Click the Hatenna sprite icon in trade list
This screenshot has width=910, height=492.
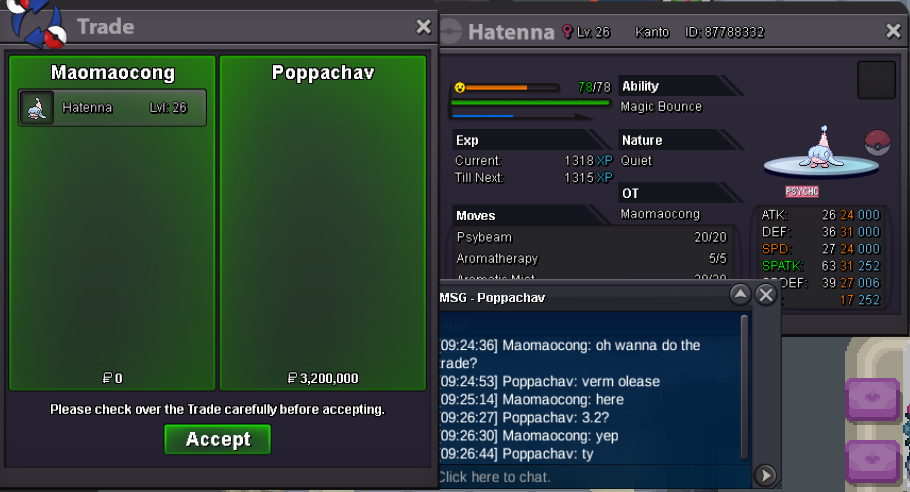(x=37, y=108)
